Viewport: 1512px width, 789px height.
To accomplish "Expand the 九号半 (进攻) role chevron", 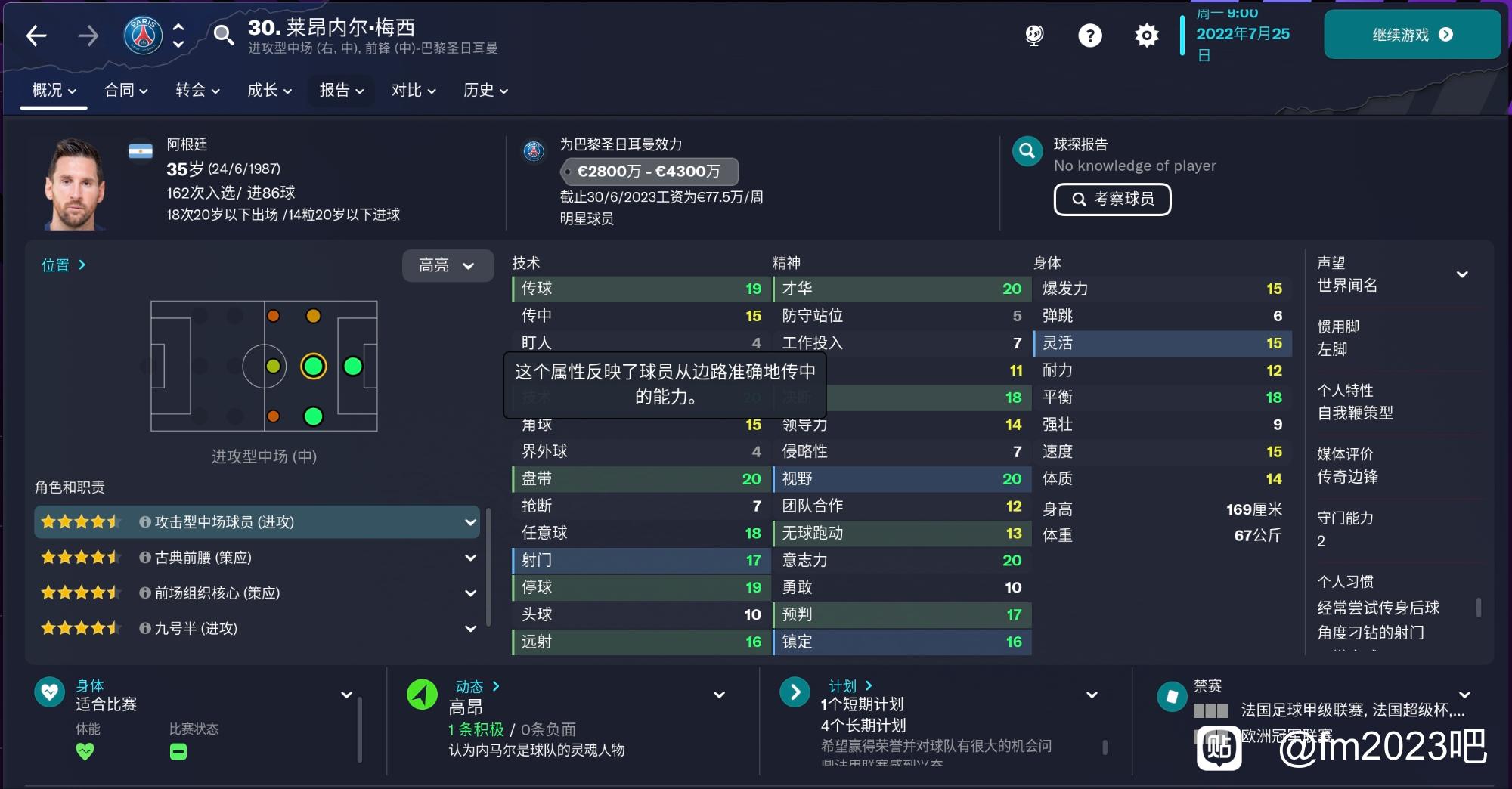I will point(470,629).
